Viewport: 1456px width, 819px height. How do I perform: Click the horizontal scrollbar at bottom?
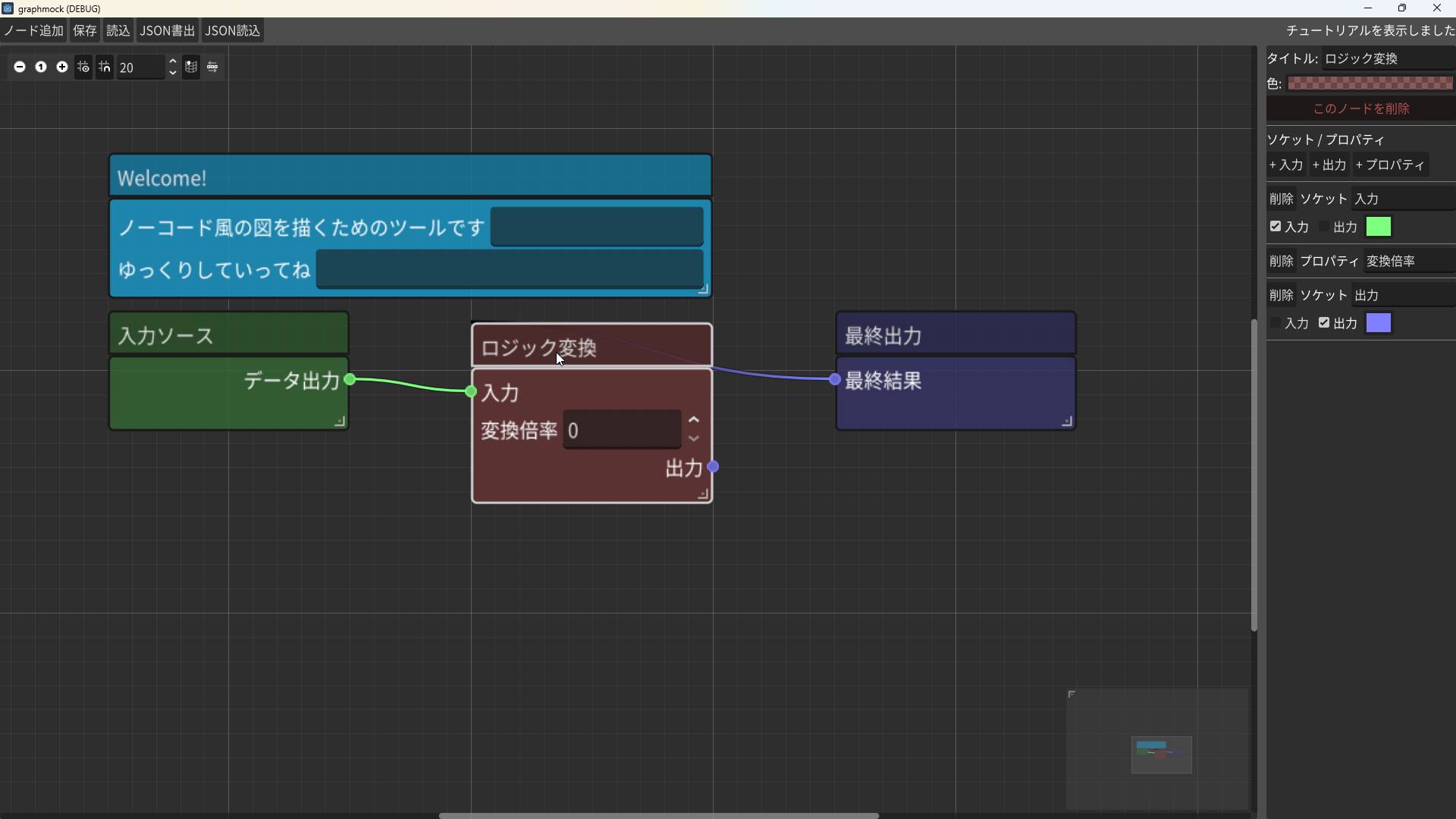(658, 816)
